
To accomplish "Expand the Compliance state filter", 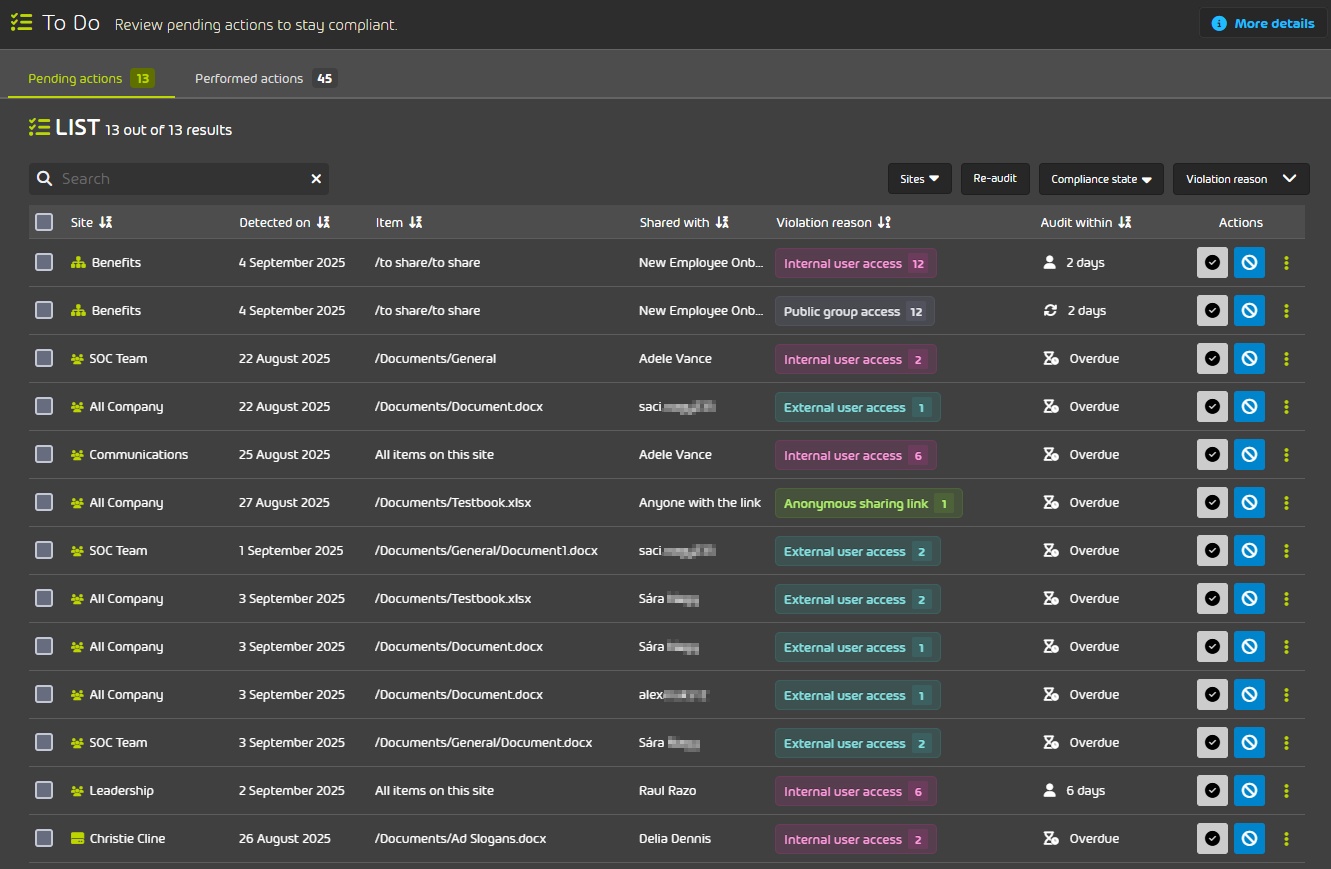I will tap(1100, 179).
